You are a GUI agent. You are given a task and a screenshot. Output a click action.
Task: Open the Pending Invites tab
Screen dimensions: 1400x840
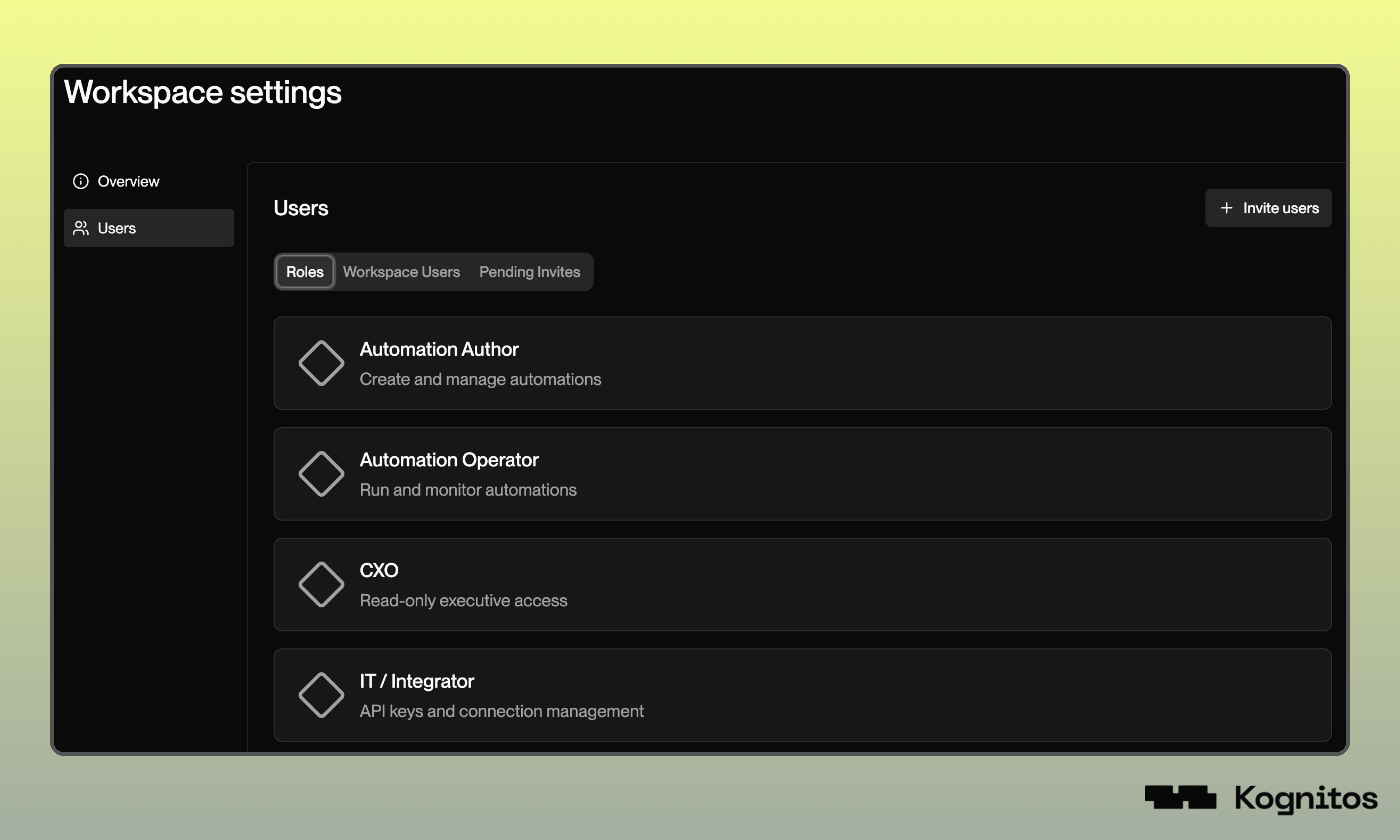(529, 272)
